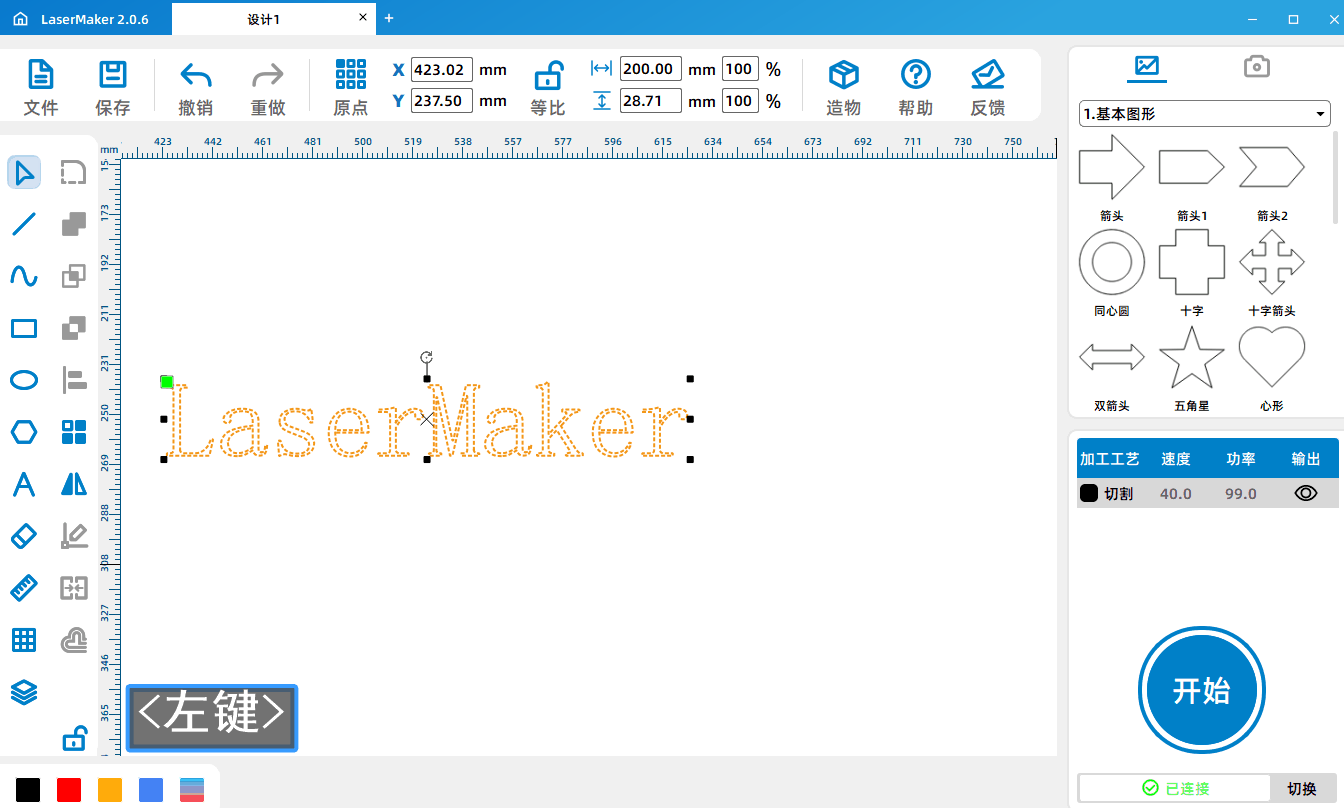1344x808 pixels.
Task: Click the X coordinate input field
Action: (442, 69)
